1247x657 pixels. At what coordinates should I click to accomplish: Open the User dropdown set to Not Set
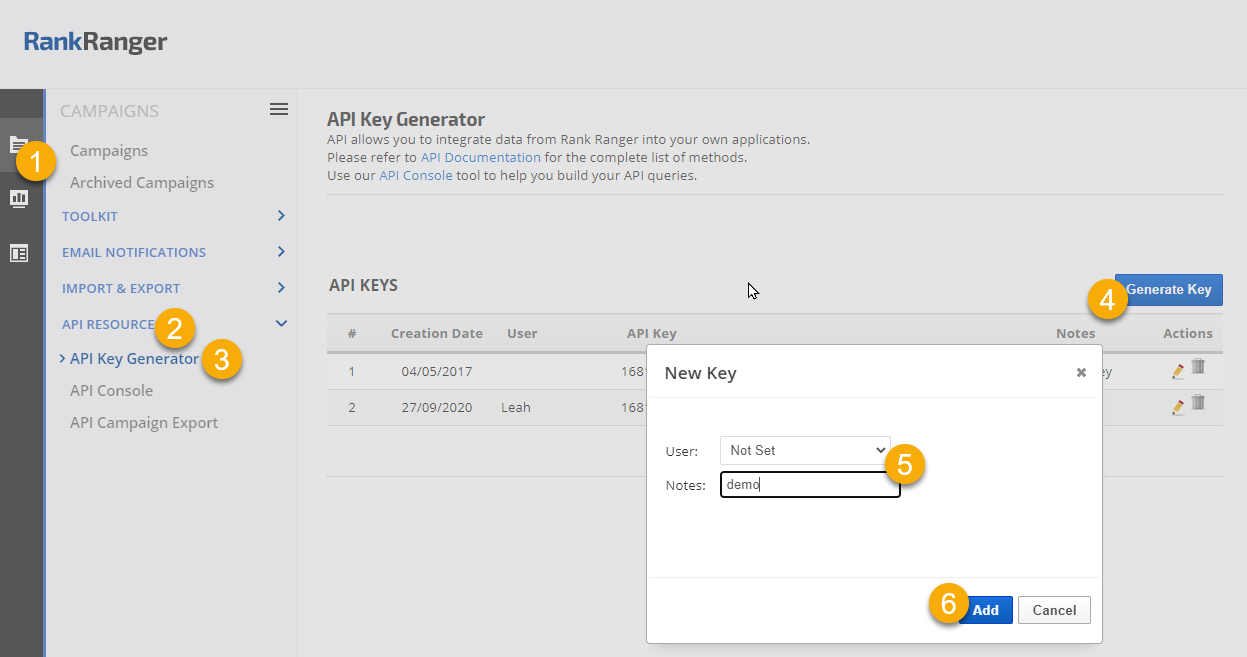tap(805, 451)
